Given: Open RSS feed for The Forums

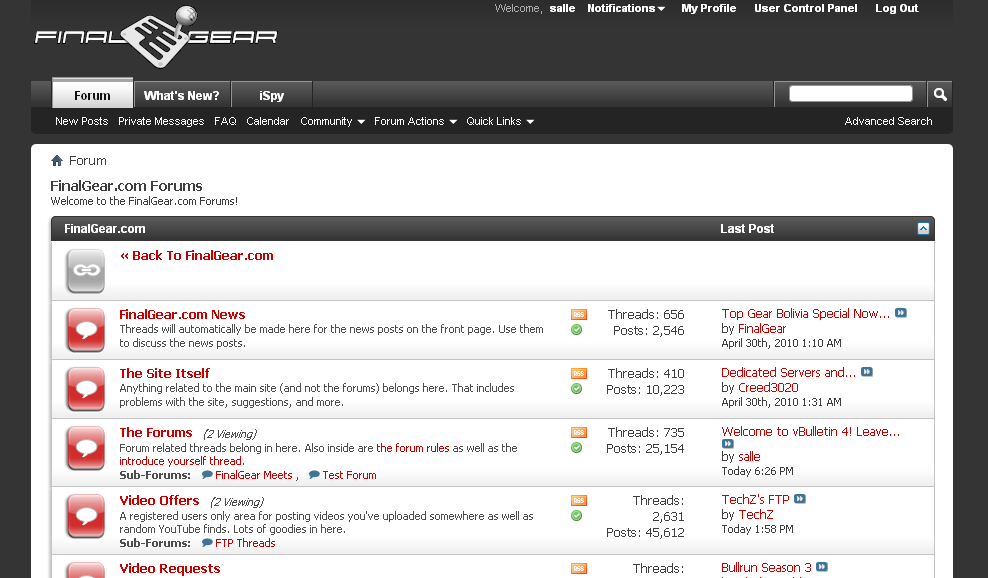Looking at the screenshot, I should click(578, 432).
